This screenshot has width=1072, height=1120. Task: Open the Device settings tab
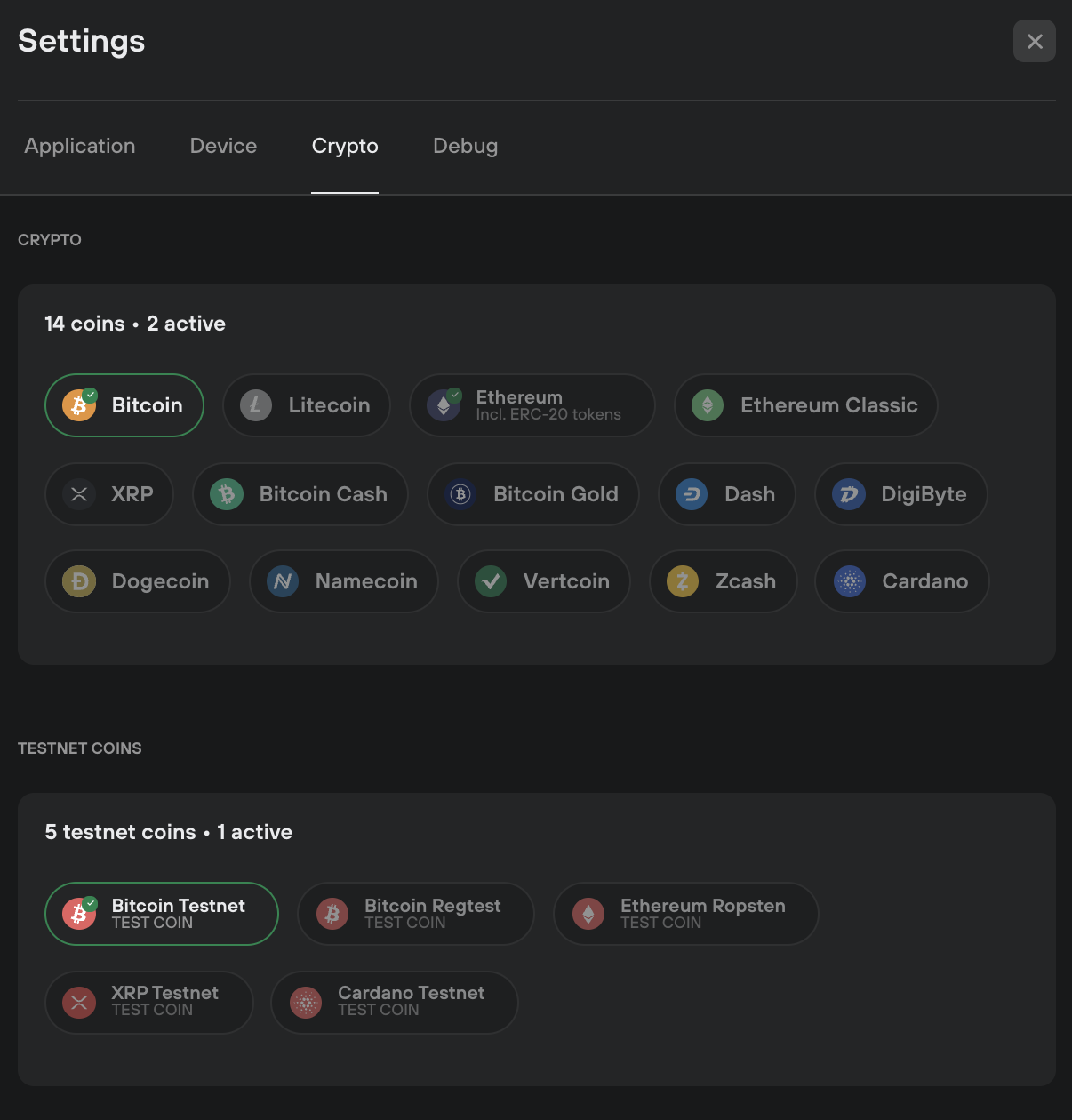pos(223,146)
